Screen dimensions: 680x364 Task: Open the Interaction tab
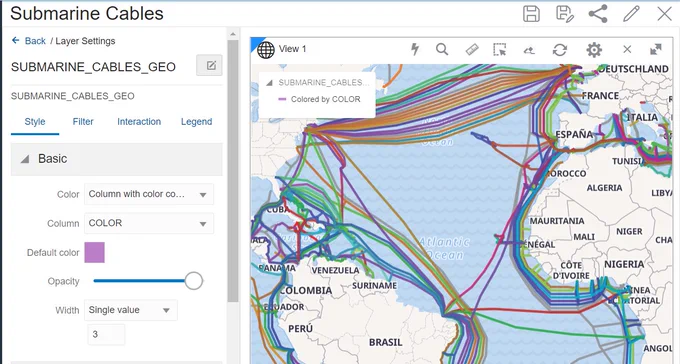pos(139,122)
